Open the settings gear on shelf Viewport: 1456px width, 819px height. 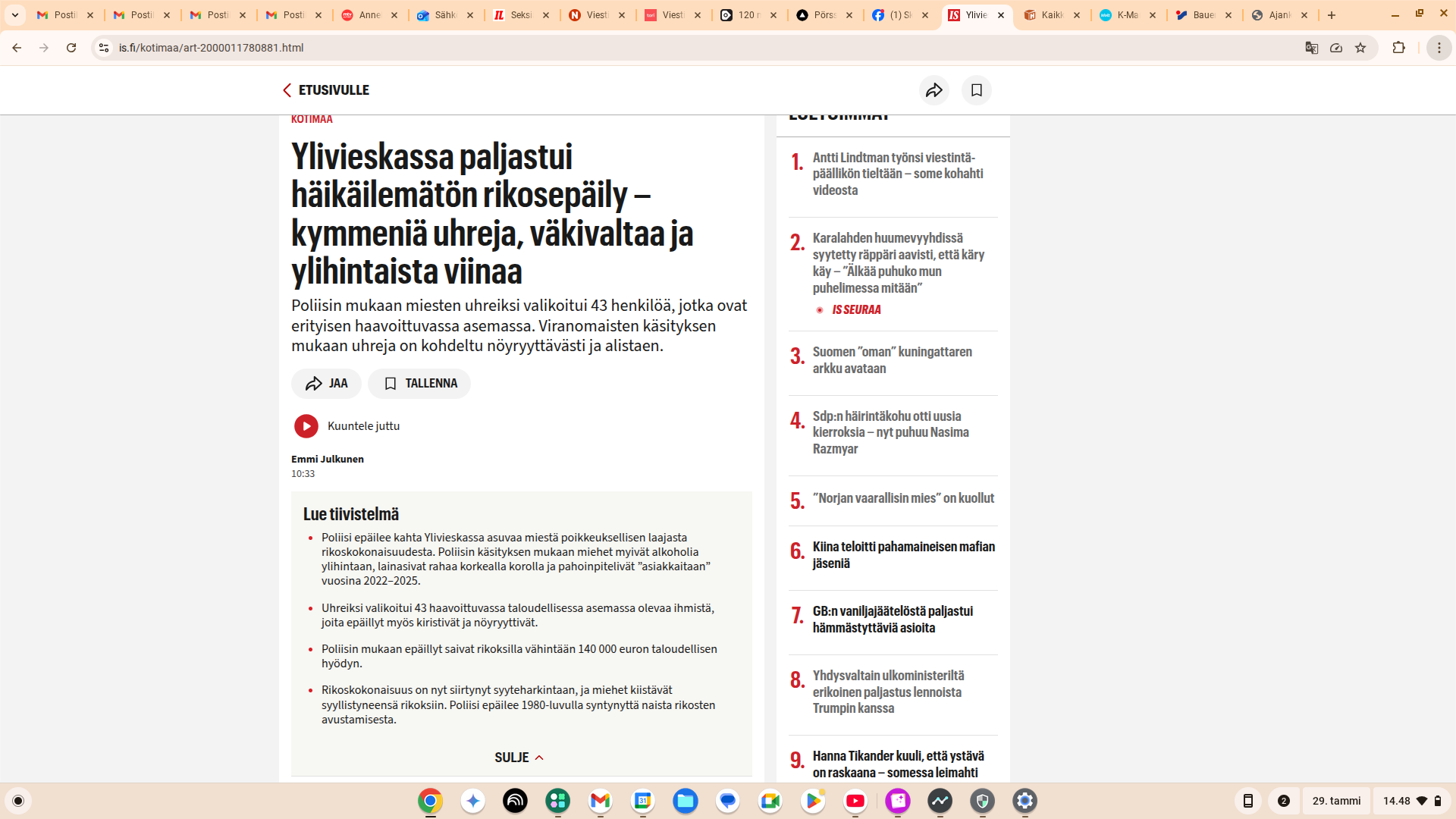(x=1025, y=801)
